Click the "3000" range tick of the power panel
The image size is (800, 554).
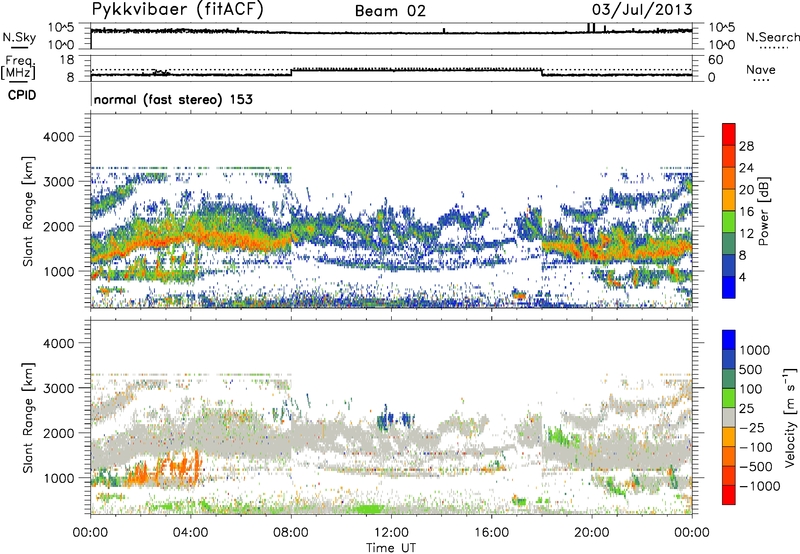click(x=58, y=182)
